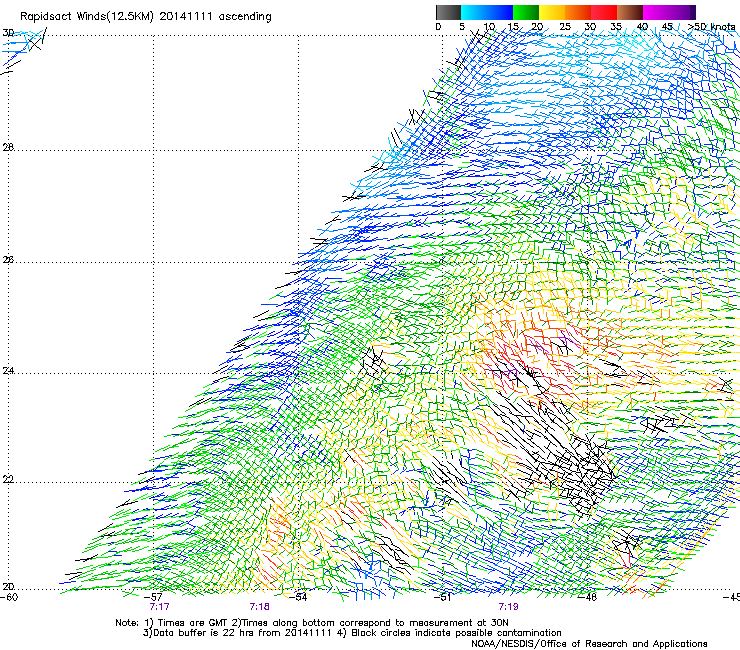Image resolution: width=740 pixels, height=650 pixels.
Task: Click the NOAA/NESDIS/Office of Research and Applications credit
Action: (x=589, y=644)
